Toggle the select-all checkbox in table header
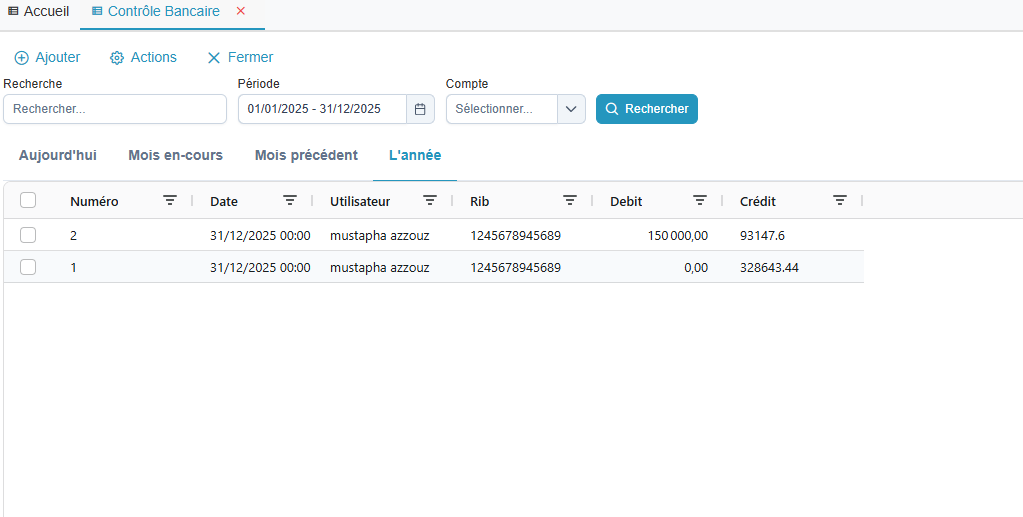The width and height of the screenshot is (1023, 517). 28,200
